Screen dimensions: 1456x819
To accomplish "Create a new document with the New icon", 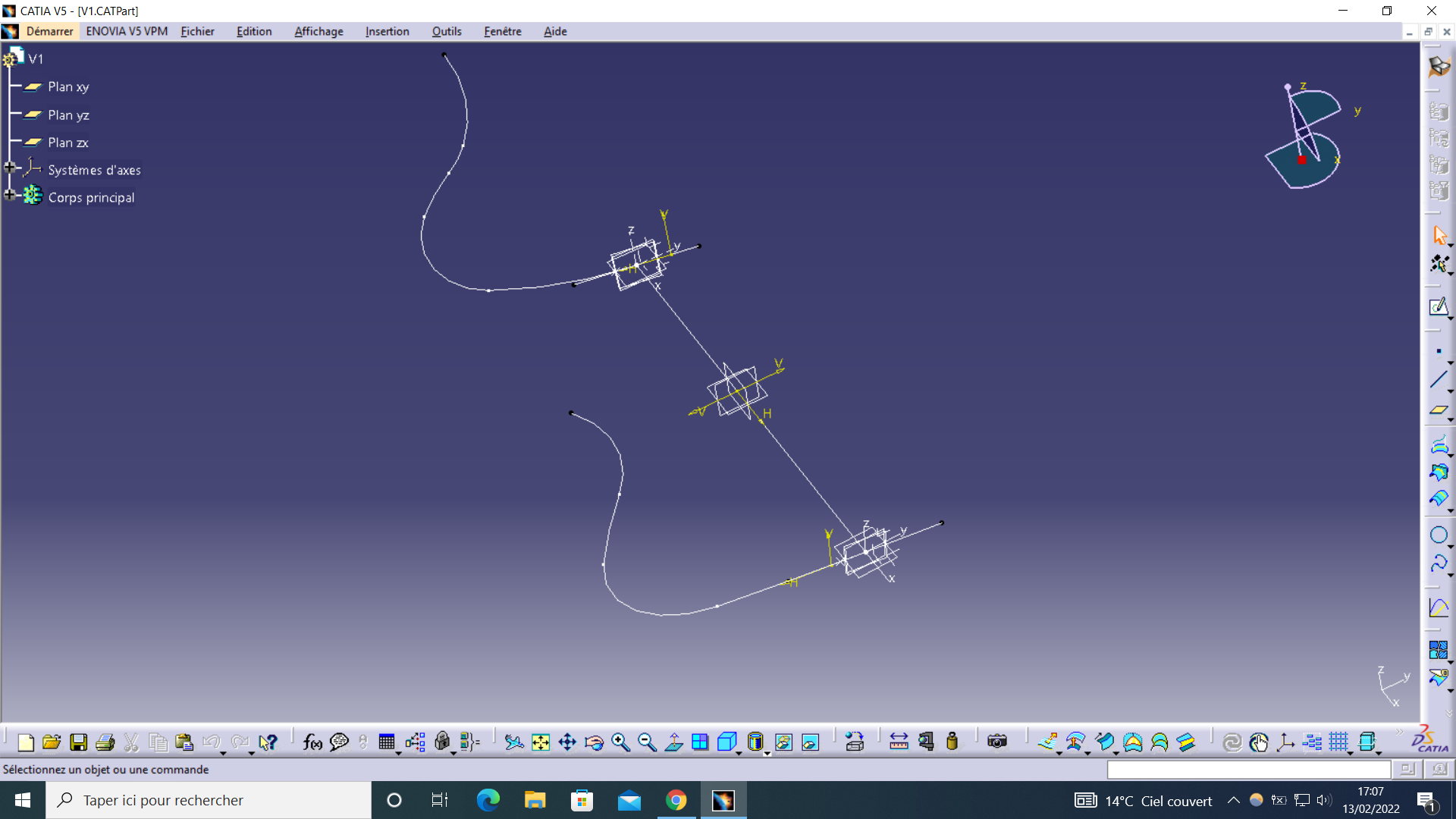I will tap(26, 742).
